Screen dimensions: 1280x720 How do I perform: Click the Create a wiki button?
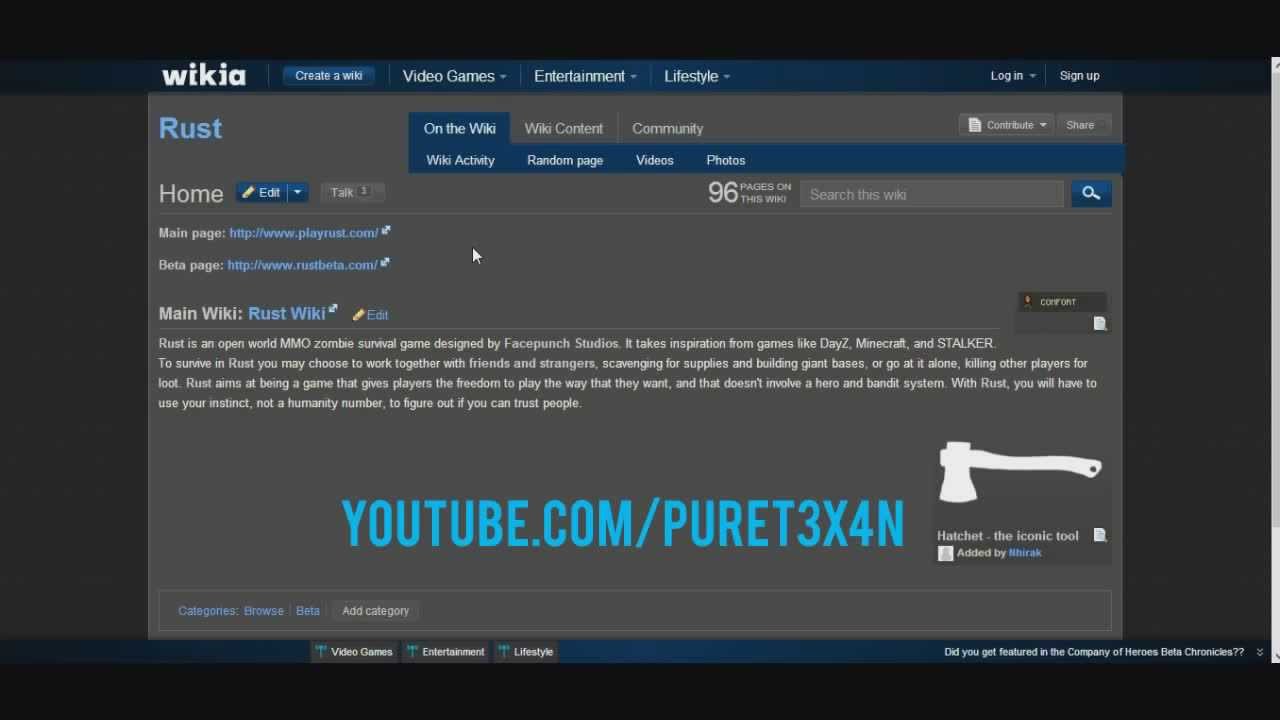(328, 76)
